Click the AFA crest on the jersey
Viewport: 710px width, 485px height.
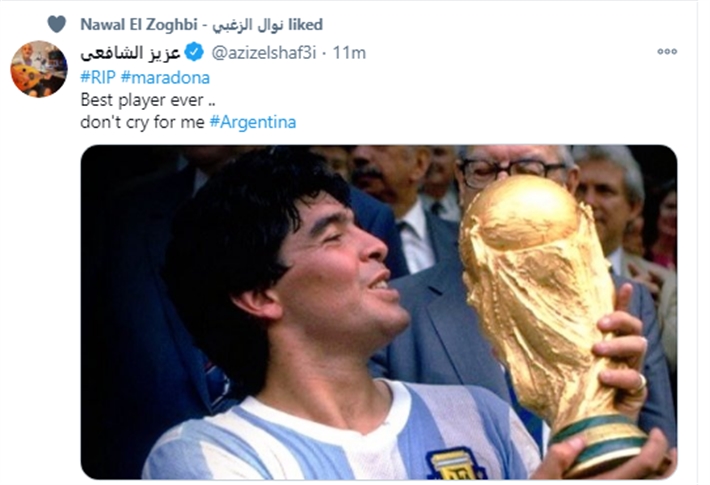pyautogui.click(x=455, y=464)
